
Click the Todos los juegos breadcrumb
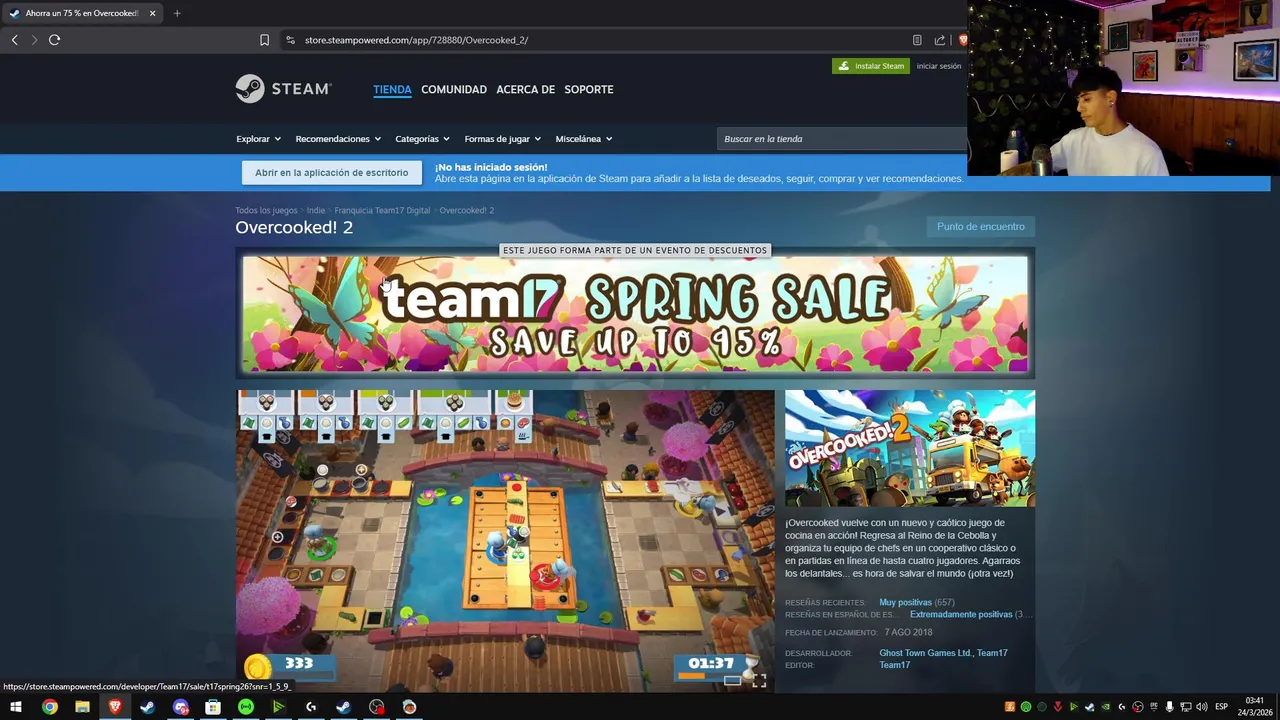pyautogui.click(x=266, y=210)
